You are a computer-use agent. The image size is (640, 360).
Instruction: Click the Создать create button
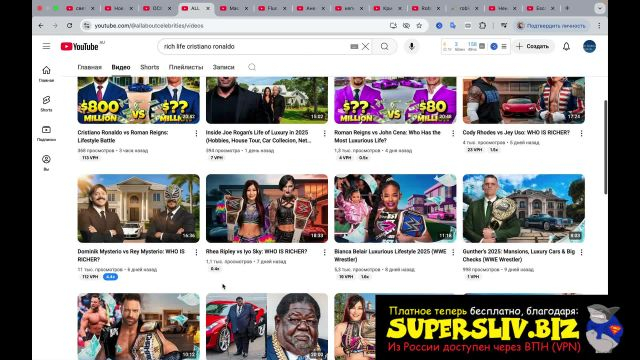533,47
